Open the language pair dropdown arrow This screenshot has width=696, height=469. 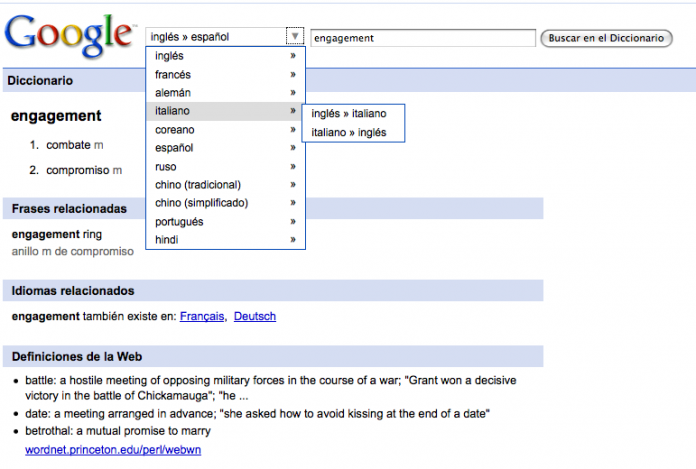click(294, 37)
